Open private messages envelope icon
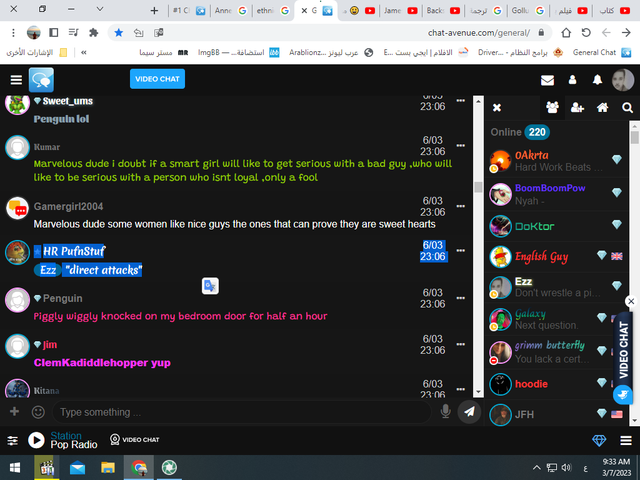 click(547, 80)
